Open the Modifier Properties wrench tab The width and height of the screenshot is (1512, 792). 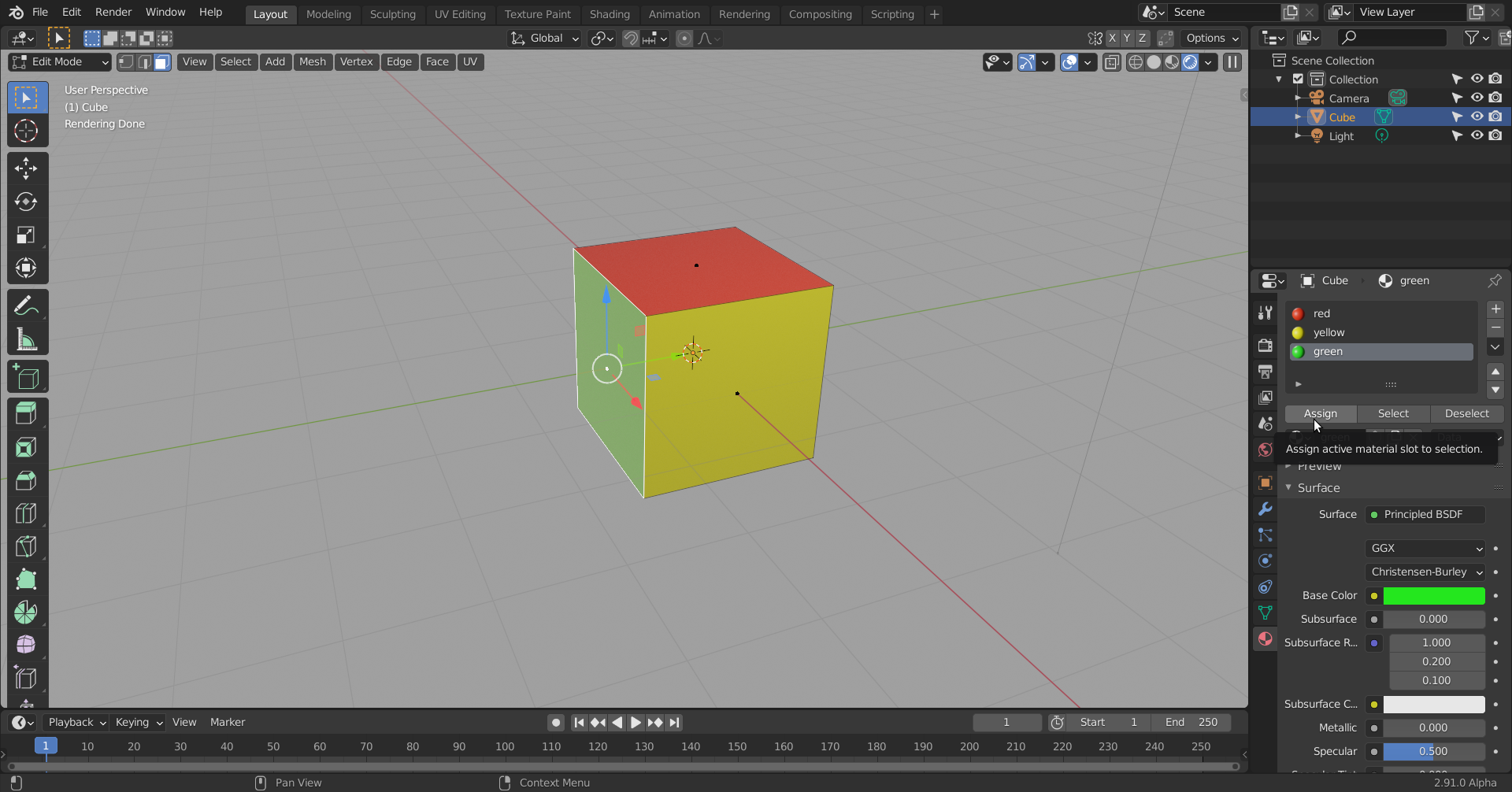1265,509
